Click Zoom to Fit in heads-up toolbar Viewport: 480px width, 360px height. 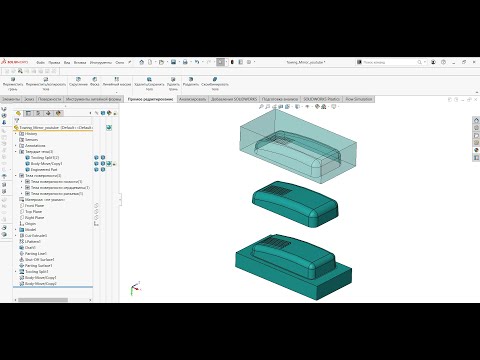261,107
